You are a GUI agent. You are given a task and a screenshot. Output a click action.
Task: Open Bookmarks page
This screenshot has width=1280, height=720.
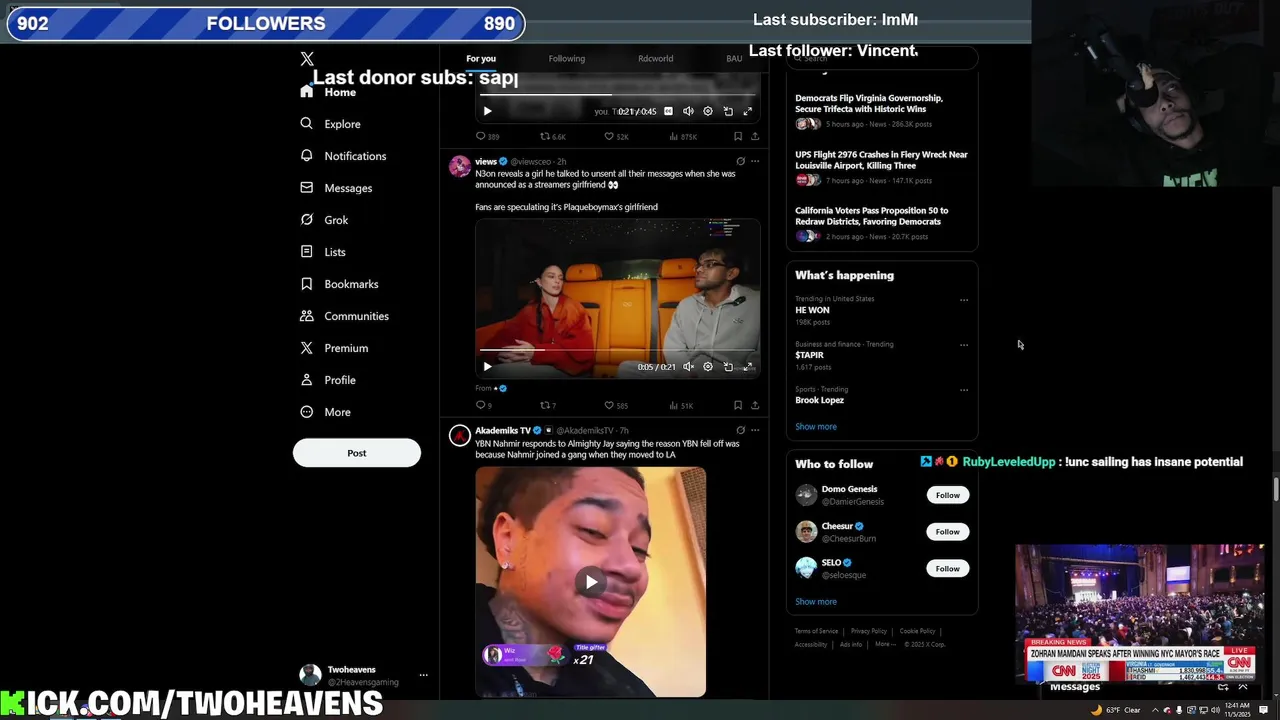339,284
